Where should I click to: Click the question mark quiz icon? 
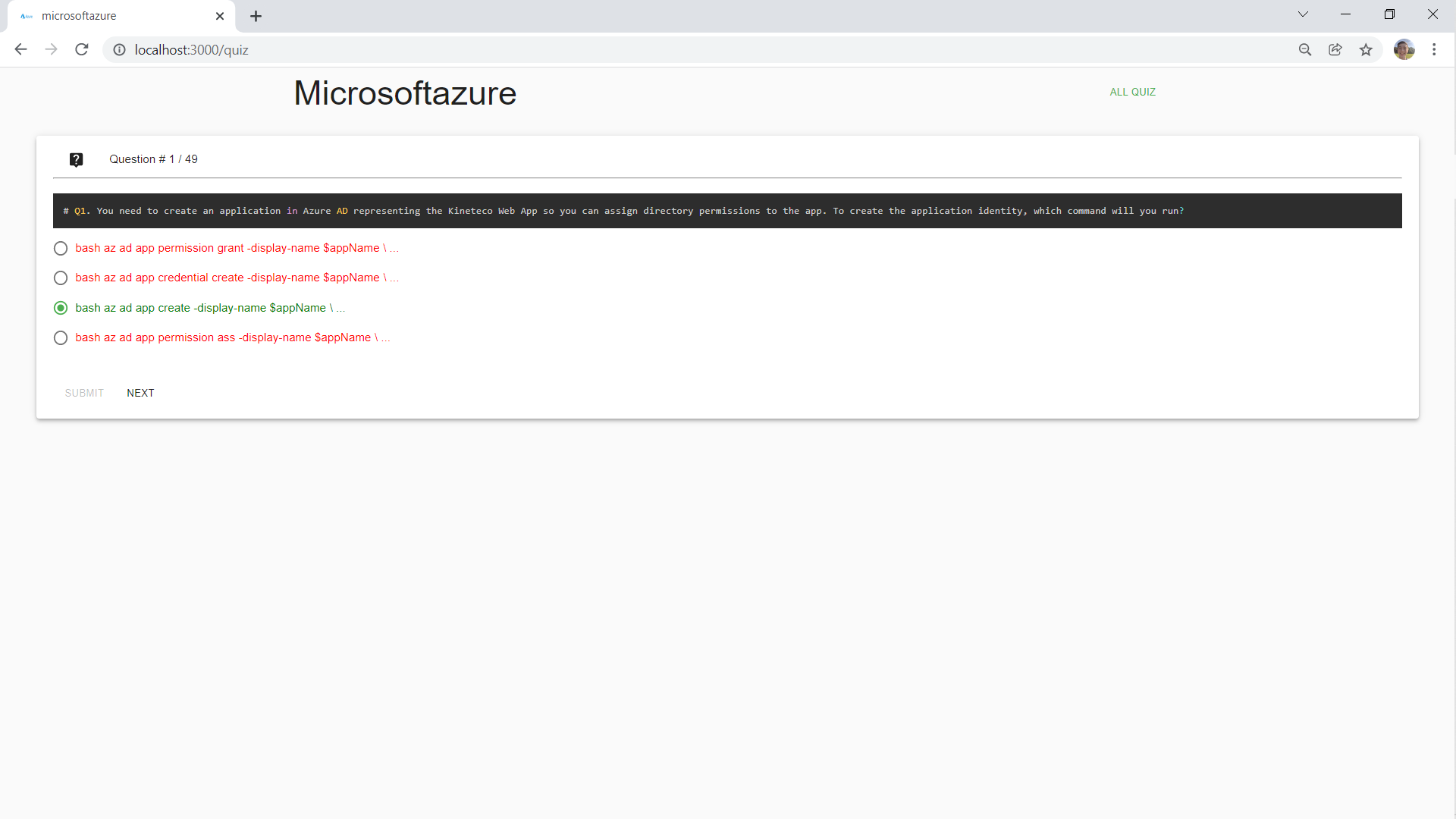[76, 159]
